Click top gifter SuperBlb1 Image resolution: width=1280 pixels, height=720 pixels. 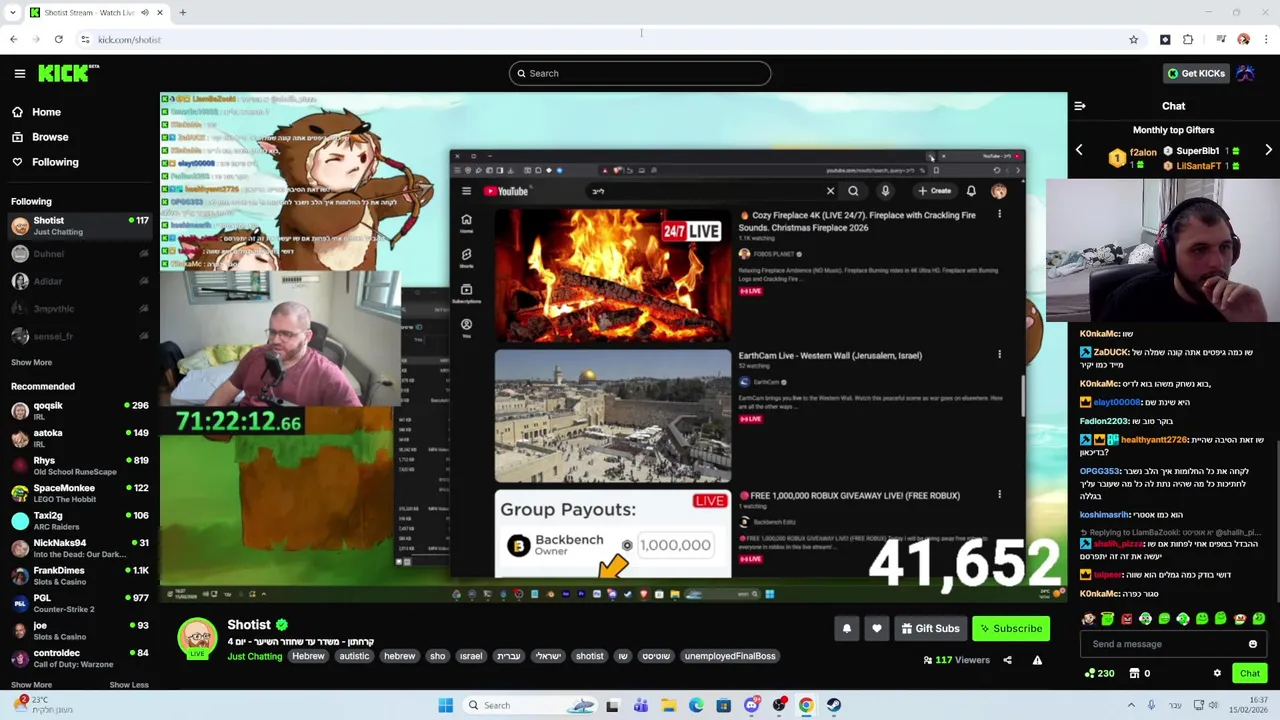click(1197, 151)
